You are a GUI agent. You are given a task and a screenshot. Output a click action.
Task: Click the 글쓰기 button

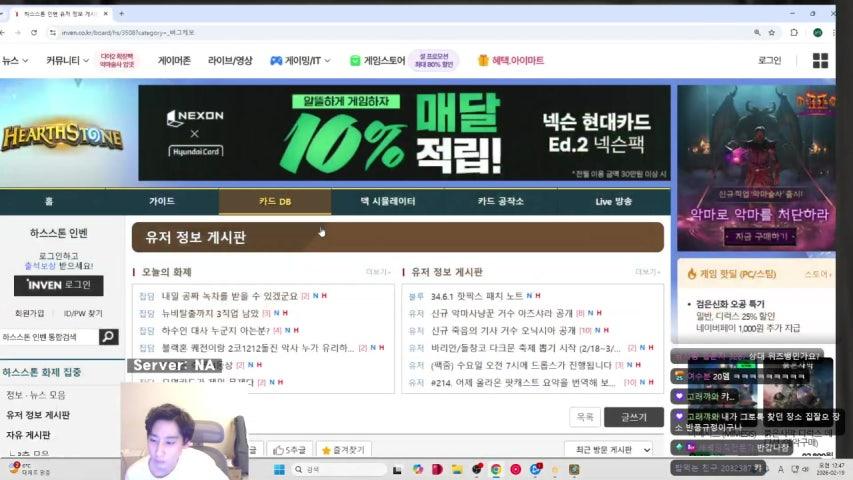(x=634, y=417)
